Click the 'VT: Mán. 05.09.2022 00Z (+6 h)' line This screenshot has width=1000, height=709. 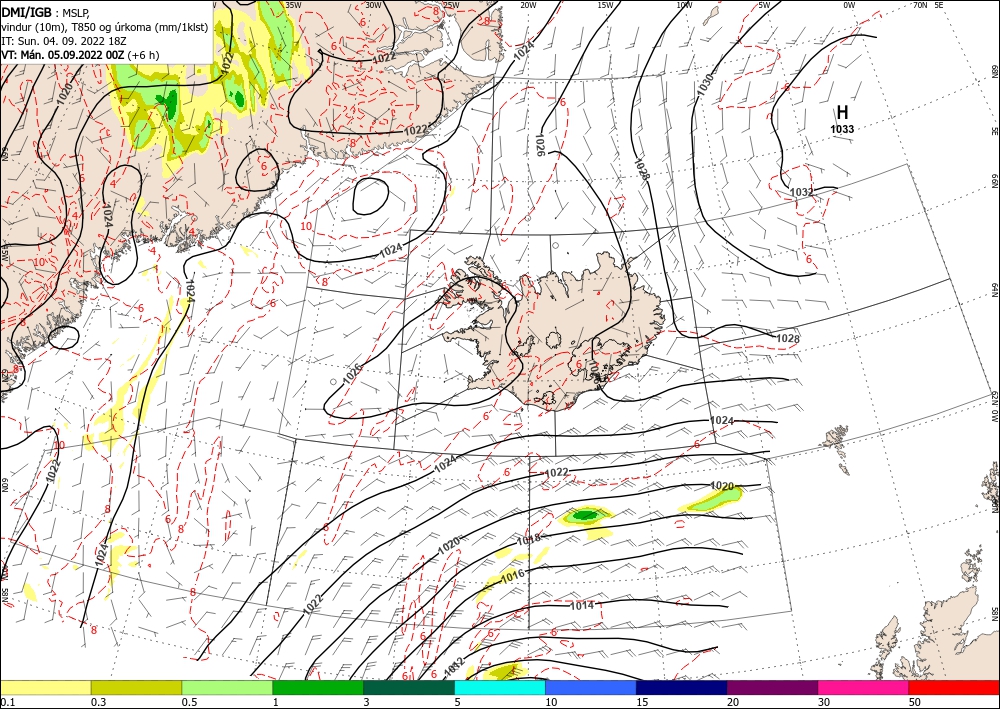(x=80, y=55)
